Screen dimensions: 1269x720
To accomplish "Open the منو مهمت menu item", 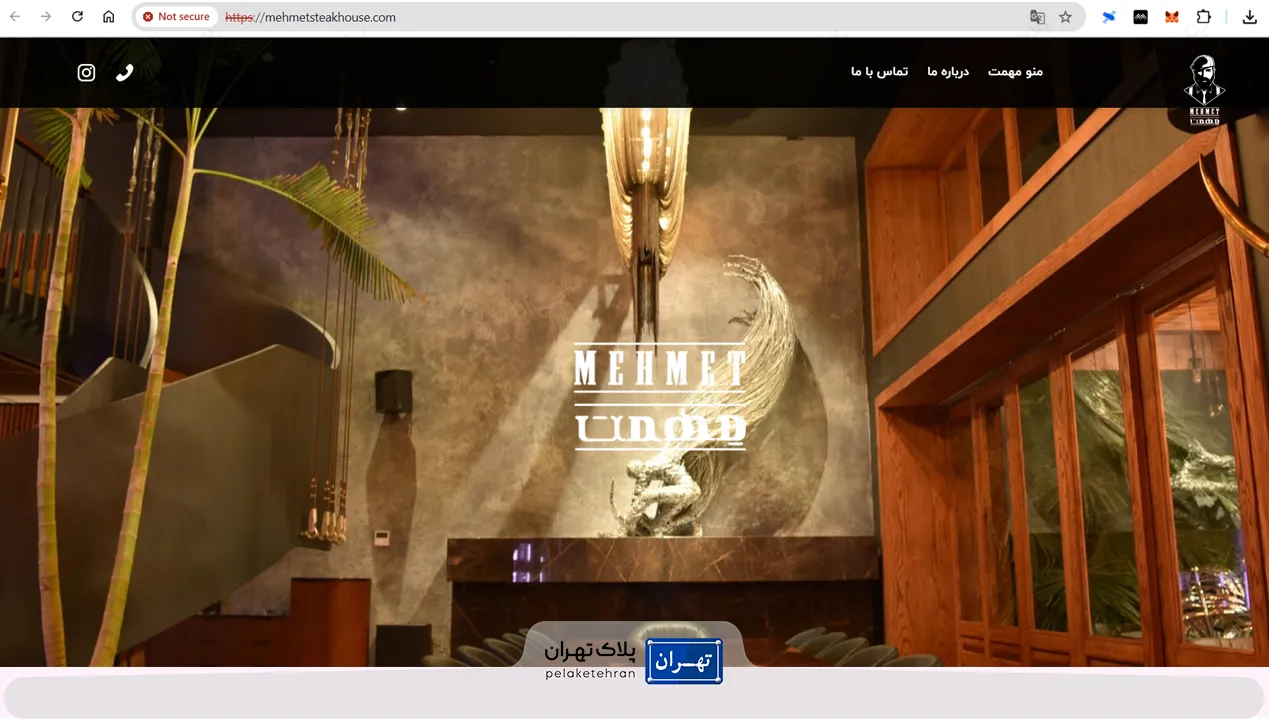I will [x=1015, y=71].
